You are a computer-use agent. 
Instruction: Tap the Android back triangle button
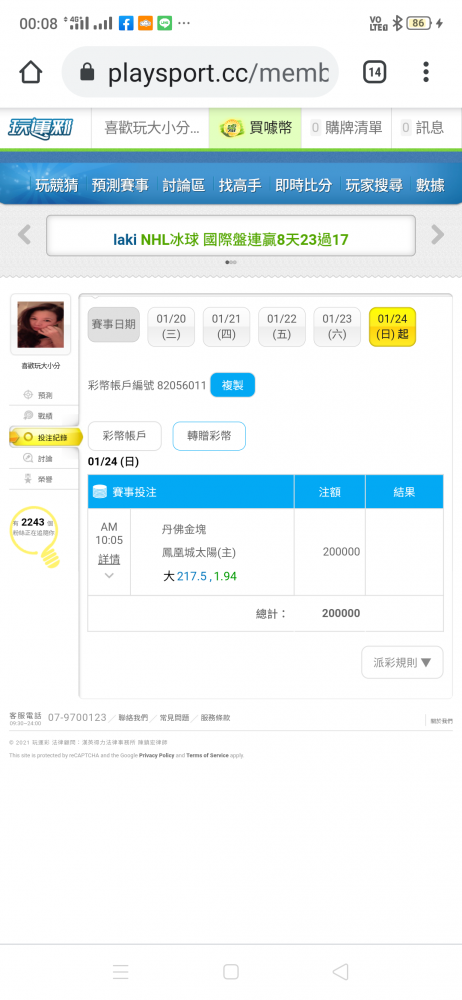pyautogui.click(x=340, y=971)
